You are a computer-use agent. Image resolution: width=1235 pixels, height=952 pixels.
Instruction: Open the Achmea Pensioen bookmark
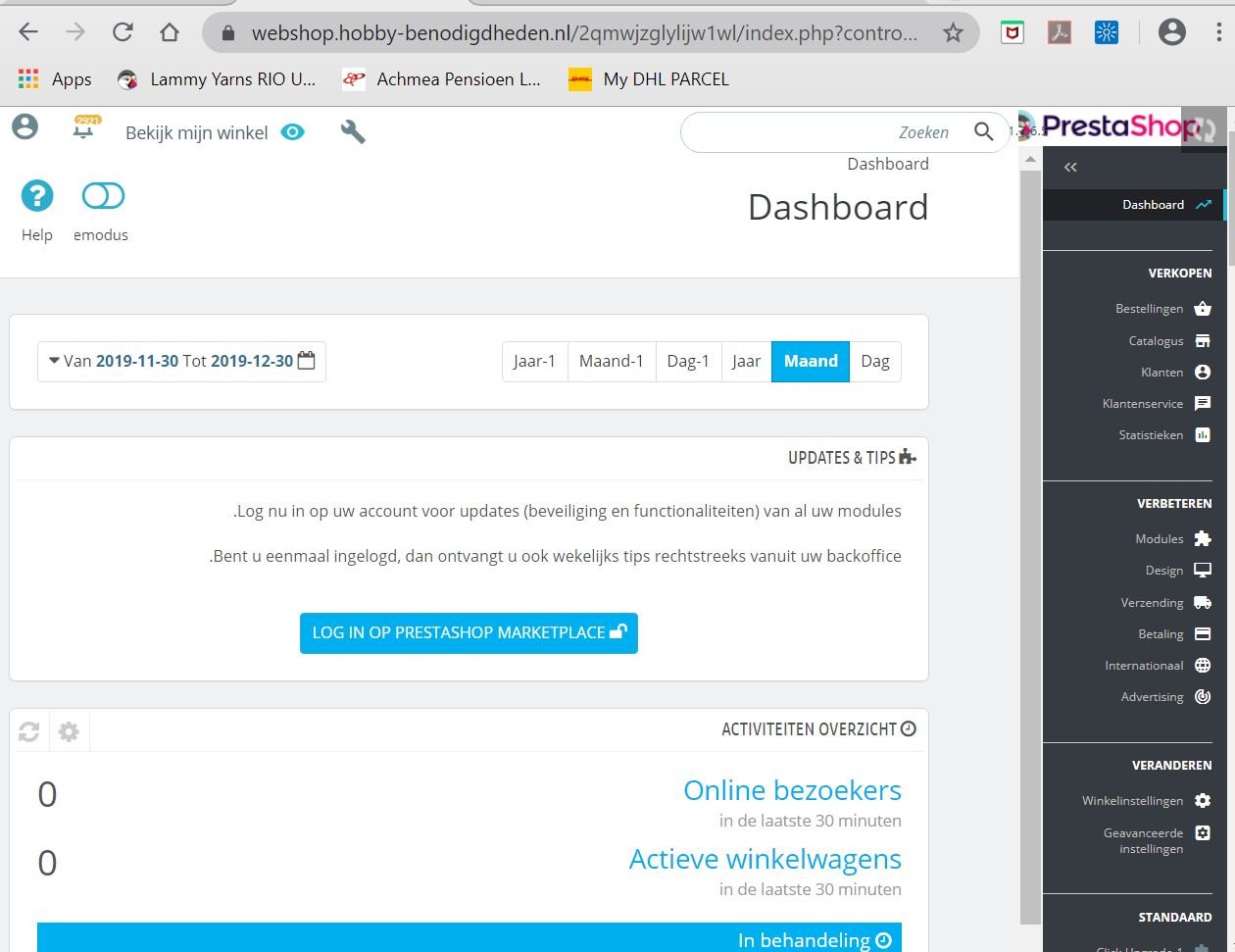point(441,79)
